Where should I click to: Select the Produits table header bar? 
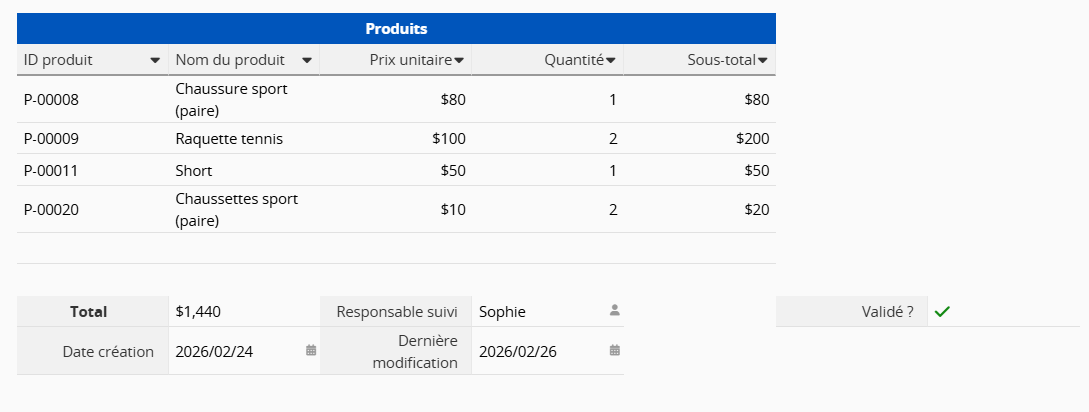pos(396,29)
